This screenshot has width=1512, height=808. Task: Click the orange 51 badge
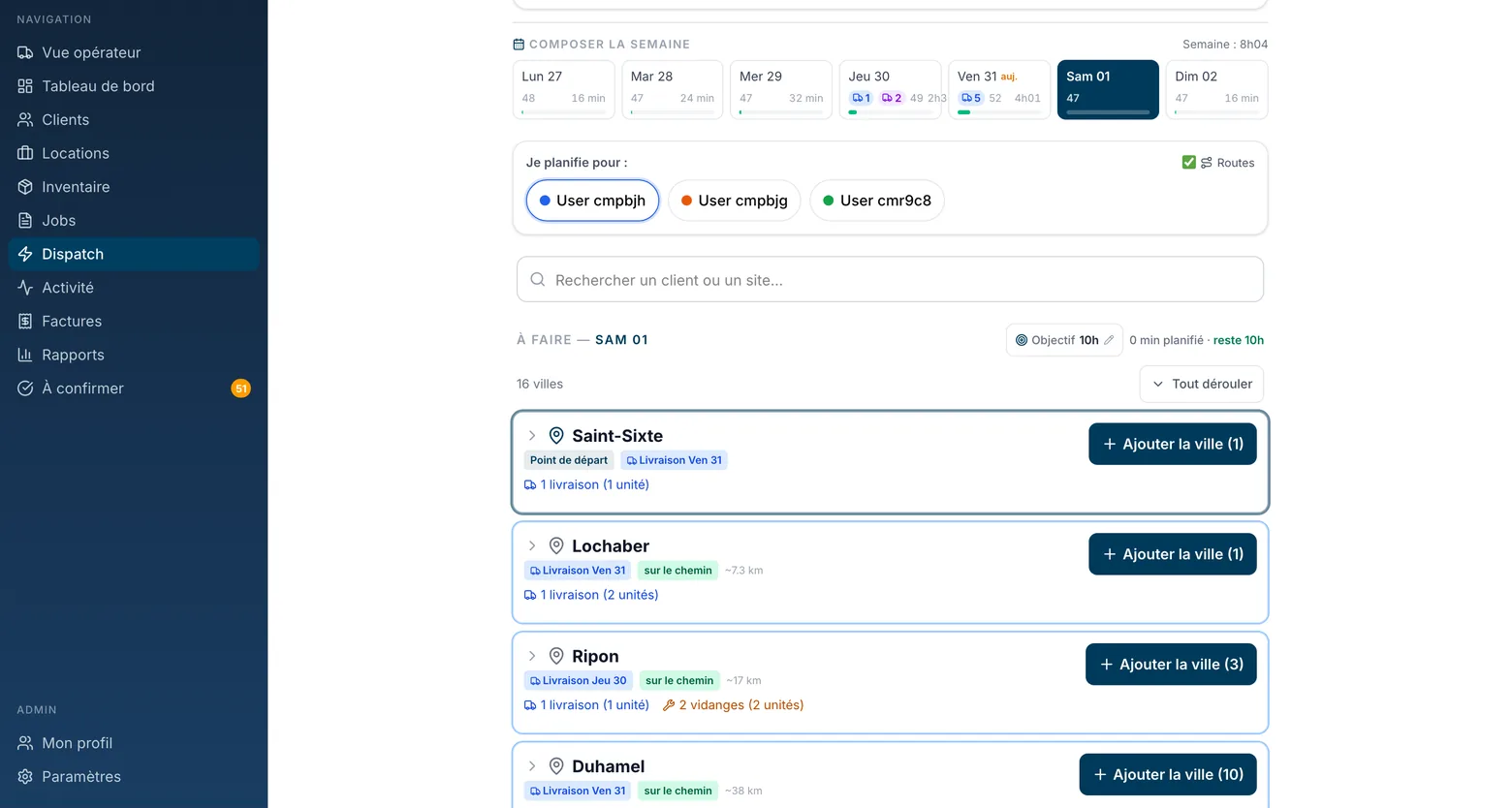click(x=240, y=388)
